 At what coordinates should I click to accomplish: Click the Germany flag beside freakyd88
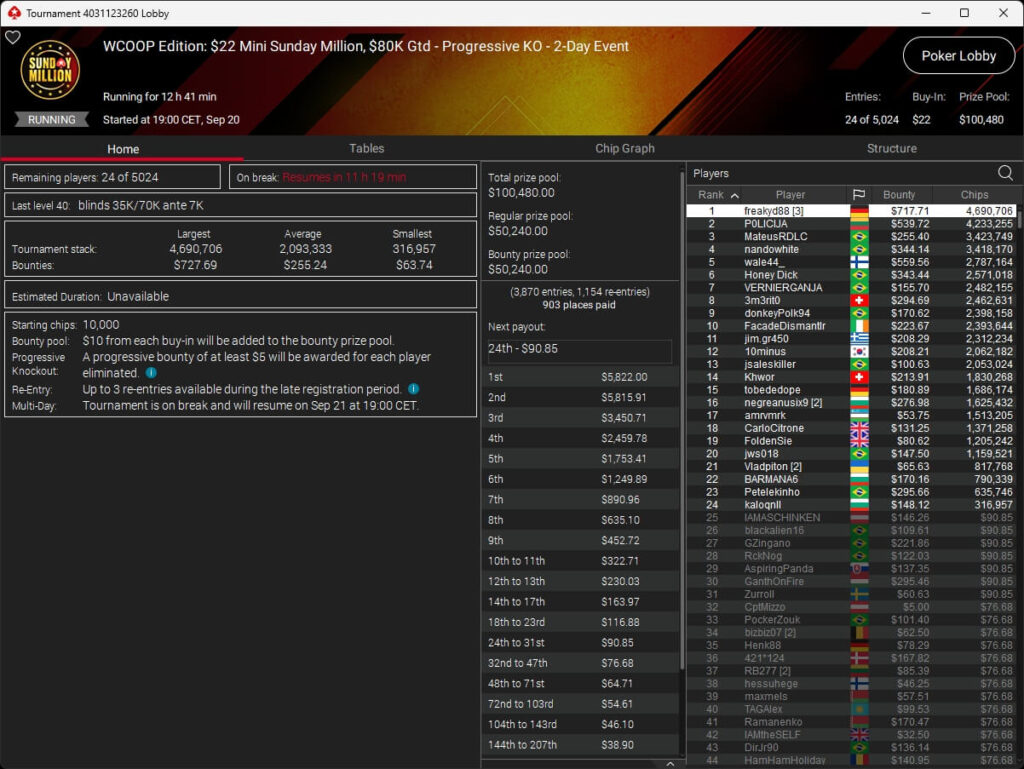point(859,211)
